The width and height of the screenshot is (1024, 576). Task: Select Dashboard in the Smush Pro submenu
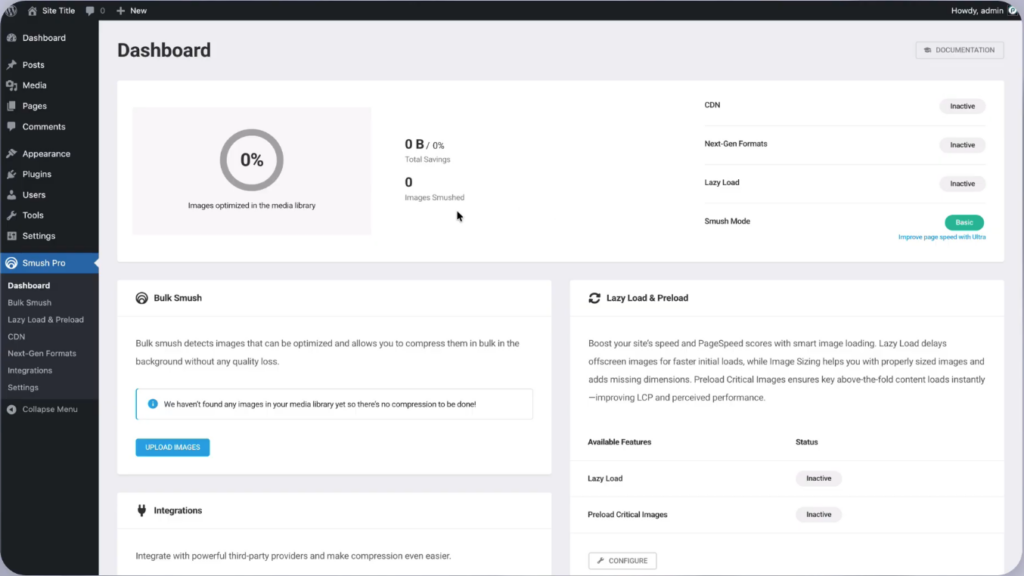click(29, 285)
